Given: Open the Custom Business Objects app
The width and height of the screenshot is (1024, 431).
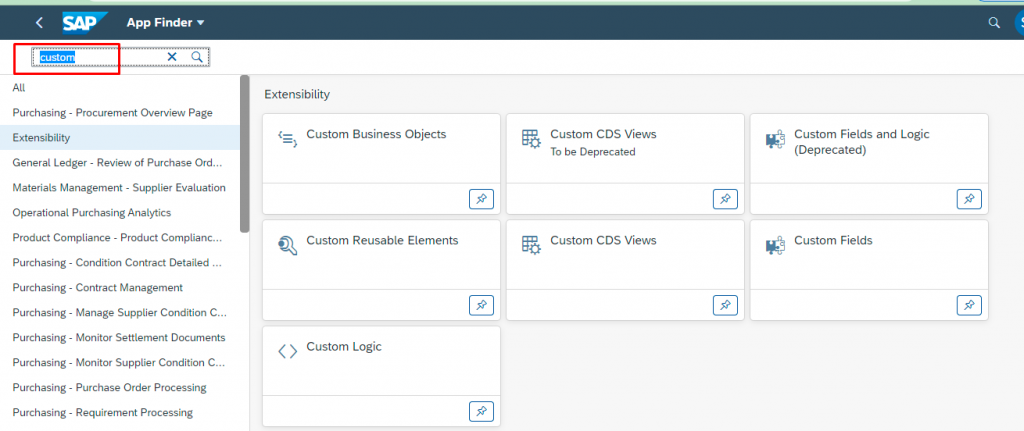Looking at the screenshot, I should tap(381, 149).
